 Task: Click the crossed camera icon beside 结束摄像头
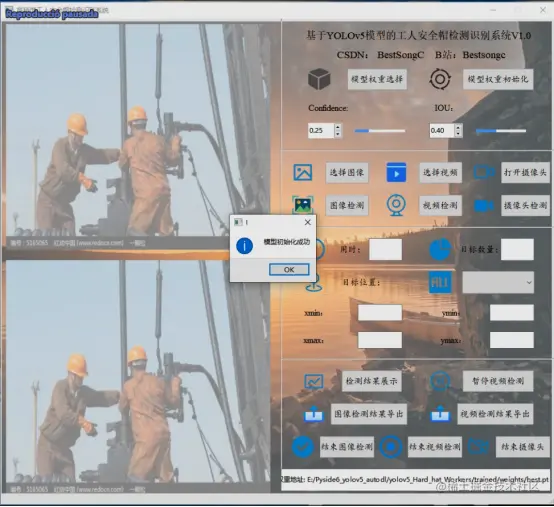[478, 447]
